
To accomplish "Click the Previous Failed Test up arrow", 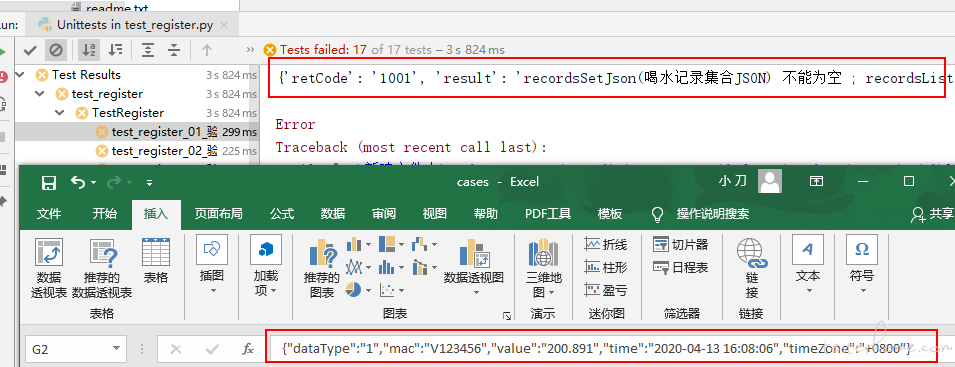I will (x=207, y=50).
